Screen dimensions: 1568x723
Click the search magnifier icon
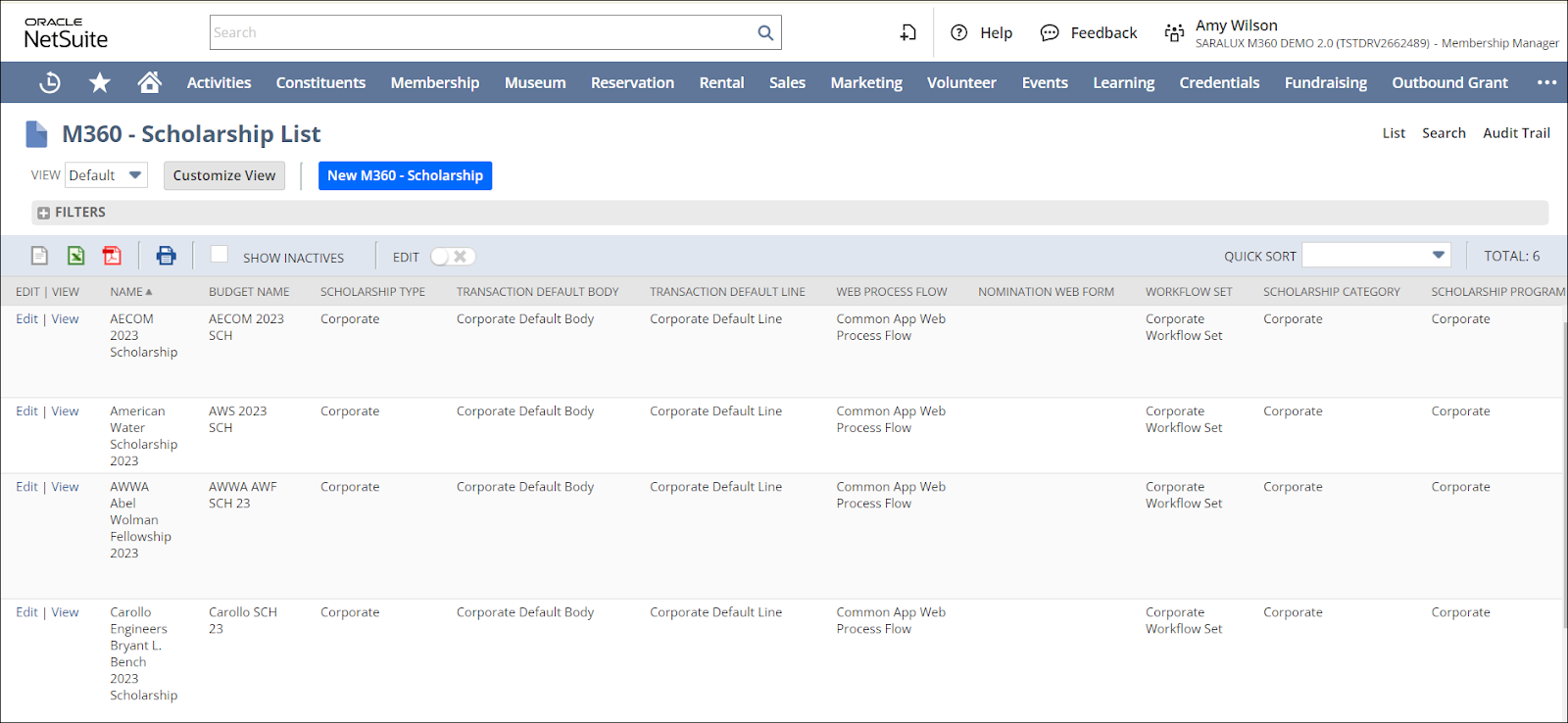point(765,32)
